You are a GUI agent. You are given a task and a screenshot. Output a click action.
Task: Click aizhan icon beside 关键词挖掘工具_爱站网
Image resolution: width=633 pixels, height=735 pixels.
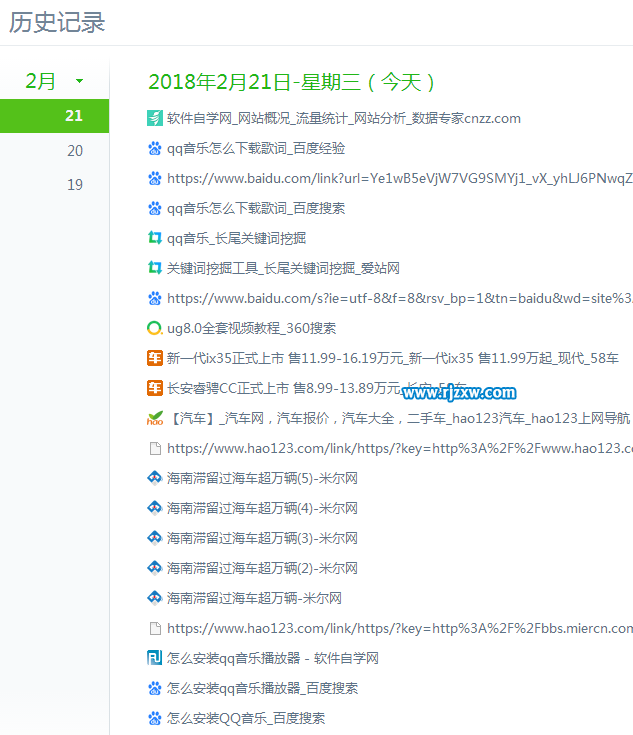155,268
